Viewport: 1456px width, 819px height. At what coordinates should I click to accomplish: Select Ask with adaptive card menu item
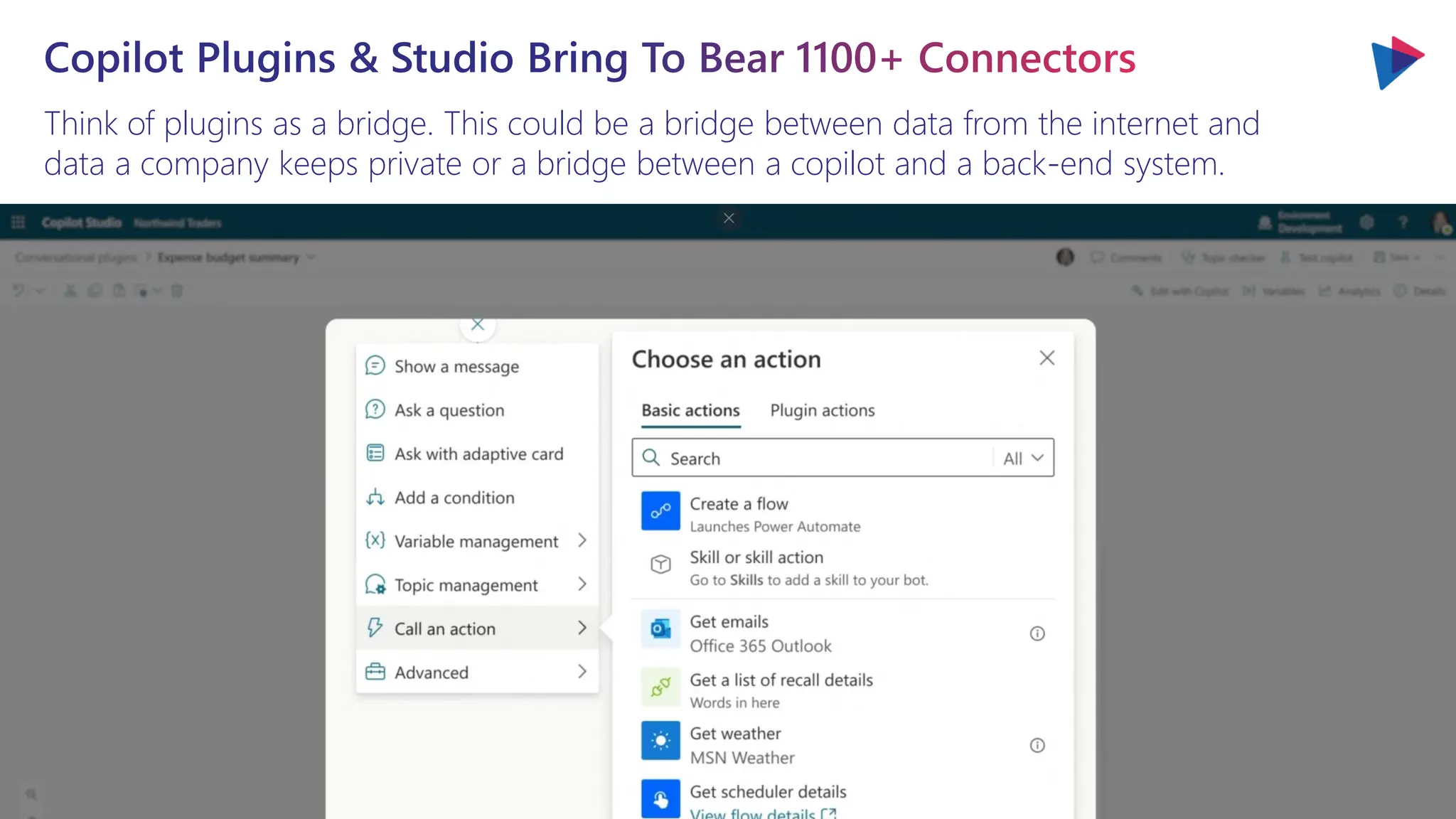pyautogui.click(x=477, y=454)
